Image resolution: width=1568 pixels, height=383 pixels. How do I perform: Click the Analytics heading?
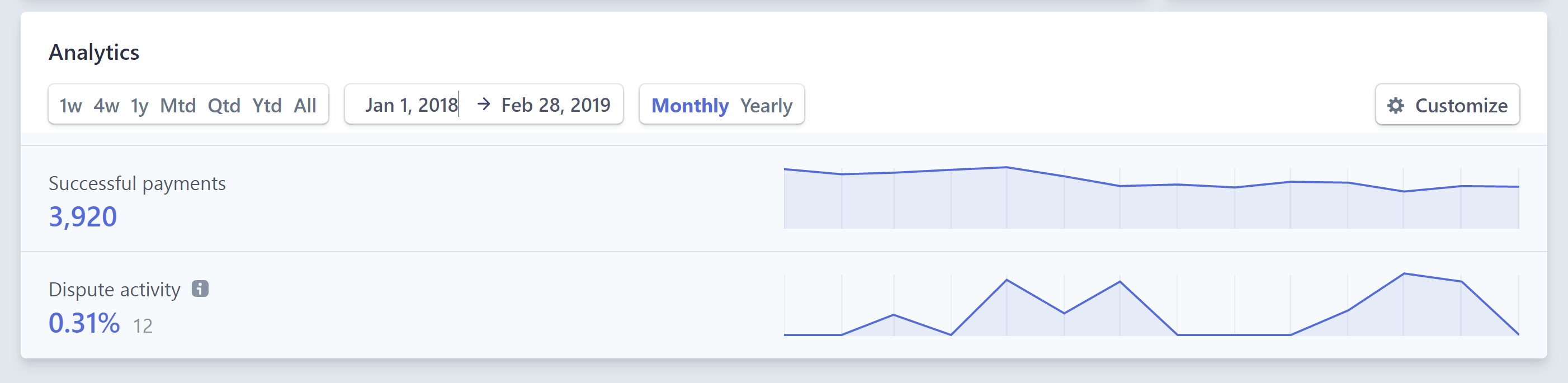click(94, 53)
